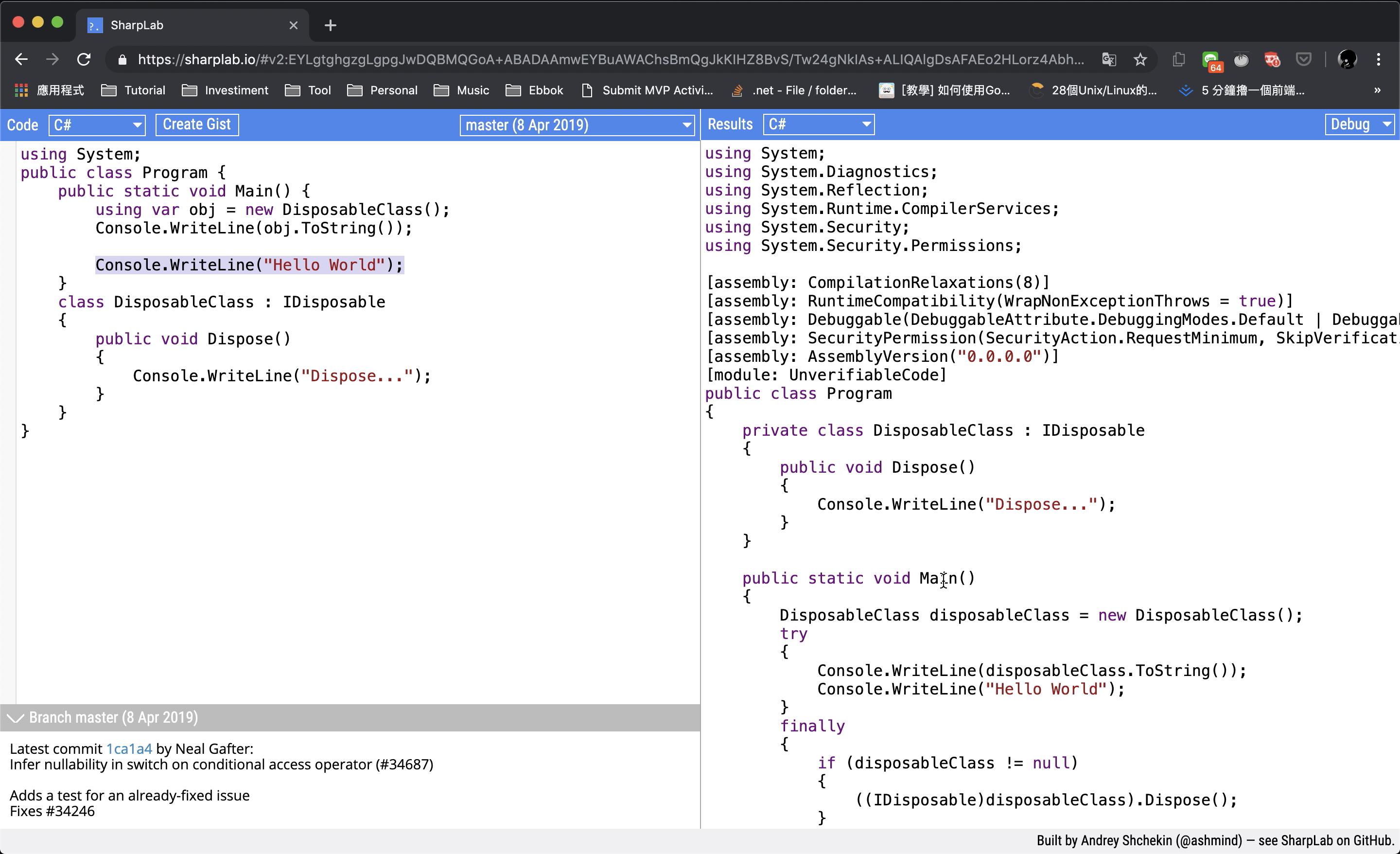Click 'Fixes #34246' commit text
Viewport: 1400px width, 854px height.
point(52,811)
